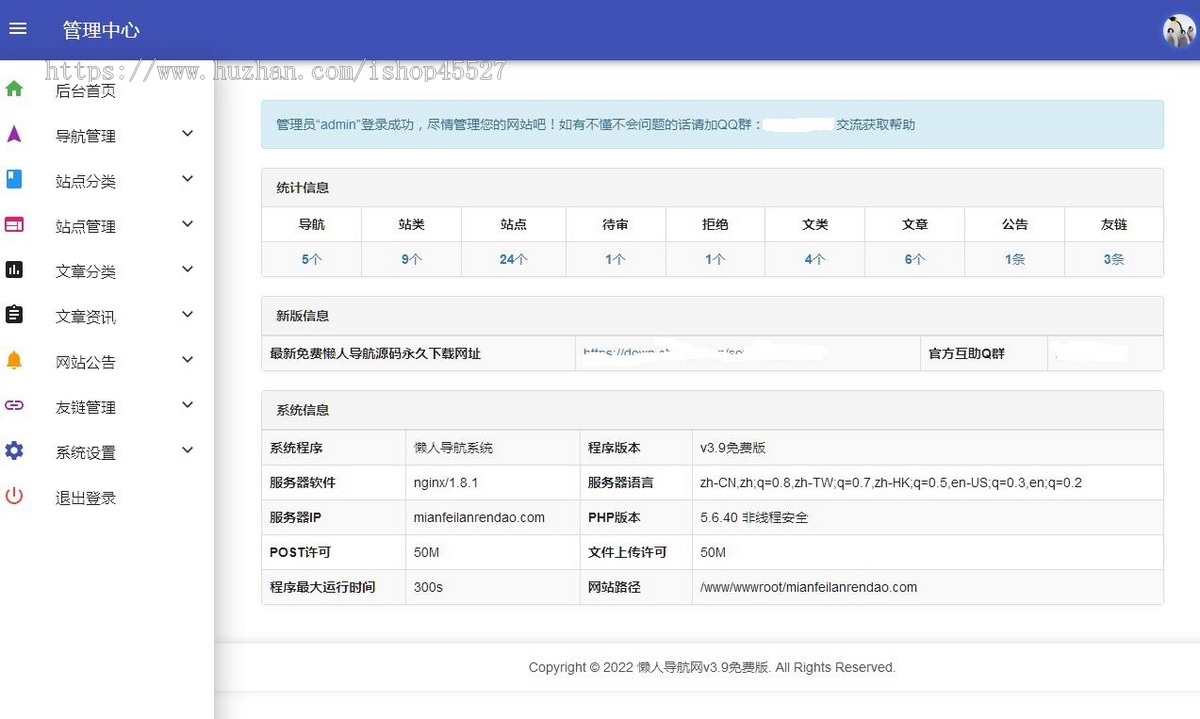Expand the 网站公告 chevron
Image resolution: width=1200 pixels, height=719 pixels.
tap(187, 360)
